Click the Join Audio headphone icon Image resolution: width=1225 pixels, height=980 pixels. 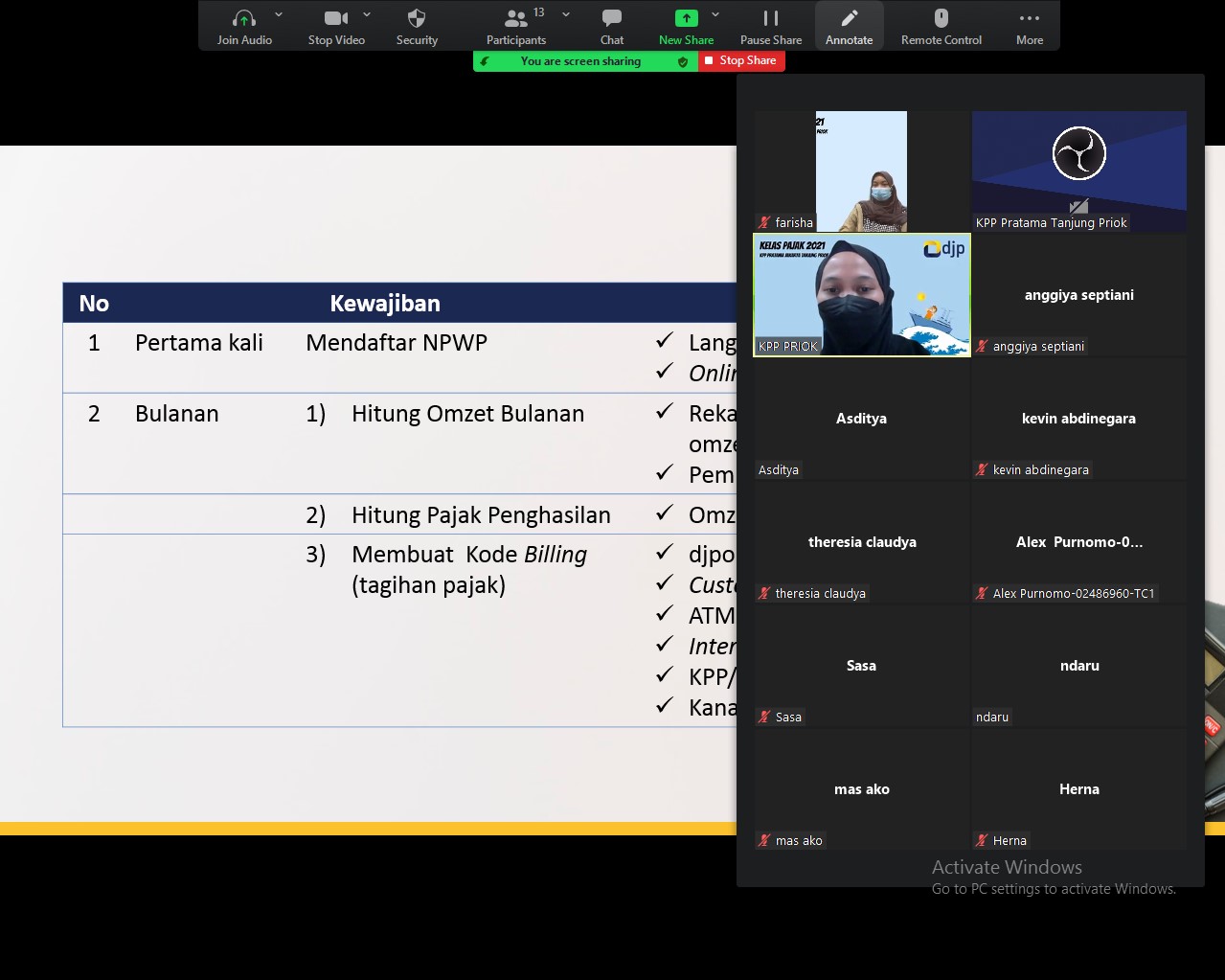coord(244,19)
